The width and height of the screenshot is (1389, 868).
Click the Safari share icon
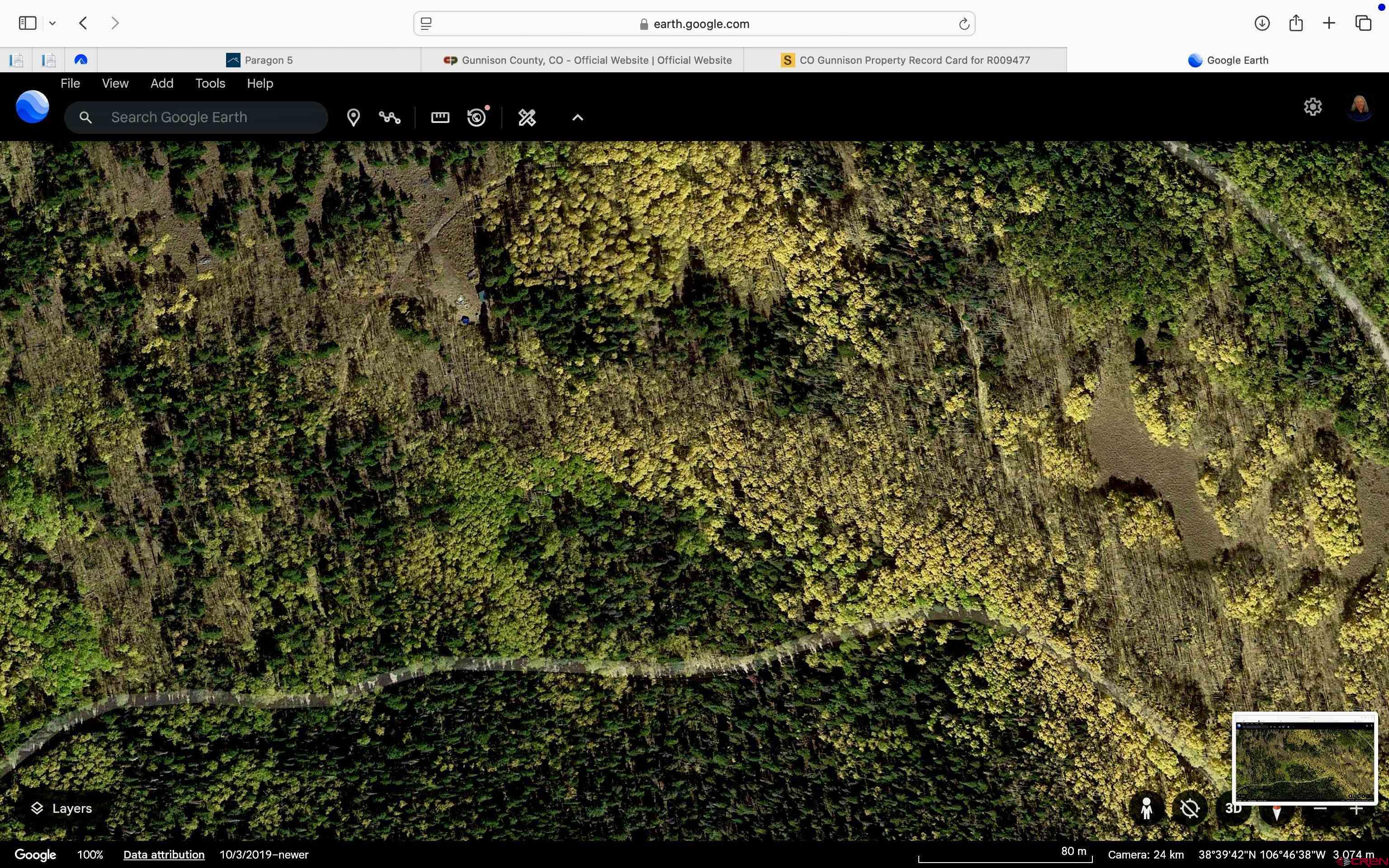1295,24
